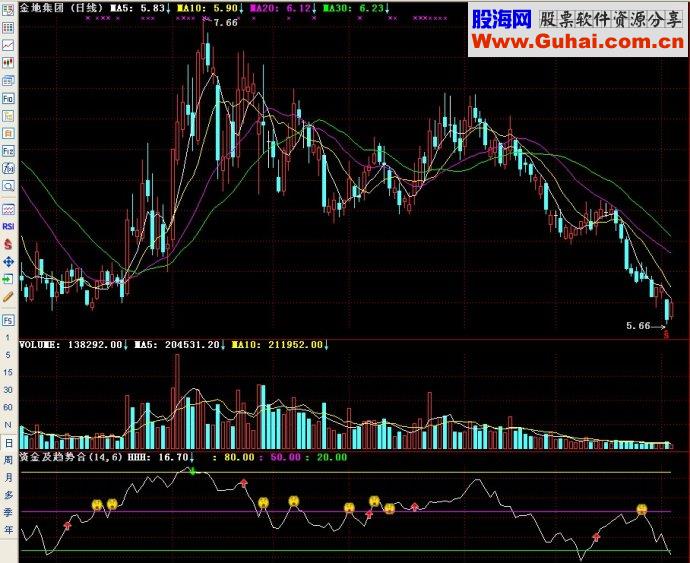Switch to 15-minute period
Viewport: 690px width, 563px height.
pos(7,372)
